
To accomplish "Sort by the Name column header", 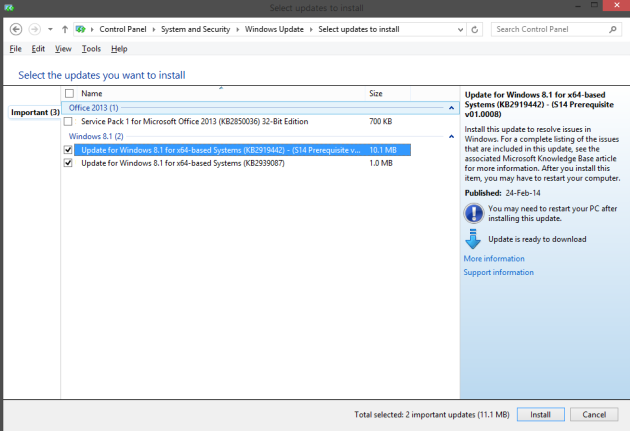I will click(x=221, y=94).
